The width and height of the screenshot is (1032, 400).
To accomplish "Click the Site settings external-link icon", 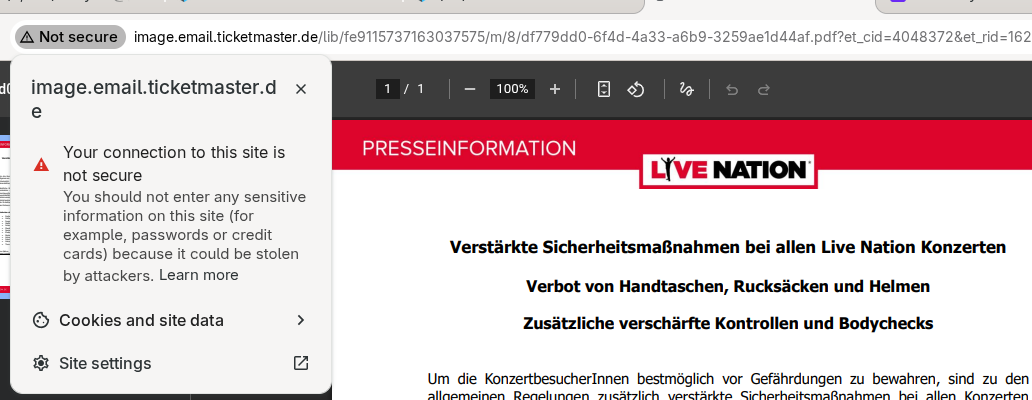I will point(301,363).
